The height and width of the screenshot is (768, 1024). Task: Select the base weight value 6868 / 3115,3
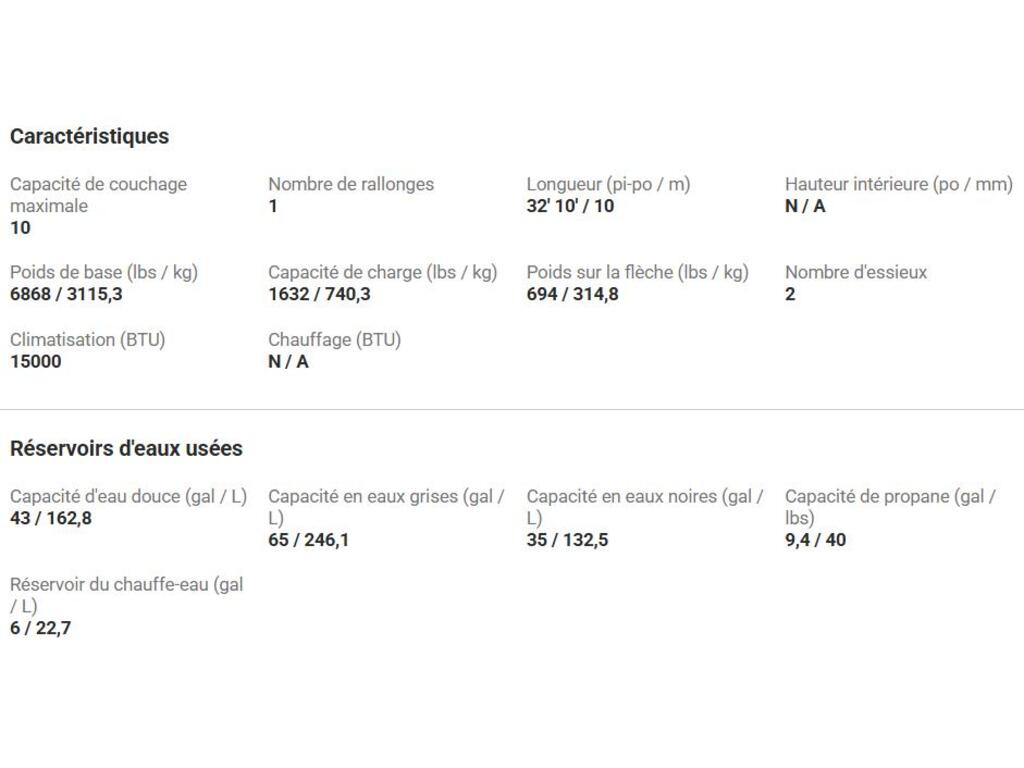(x=66, y=294)
